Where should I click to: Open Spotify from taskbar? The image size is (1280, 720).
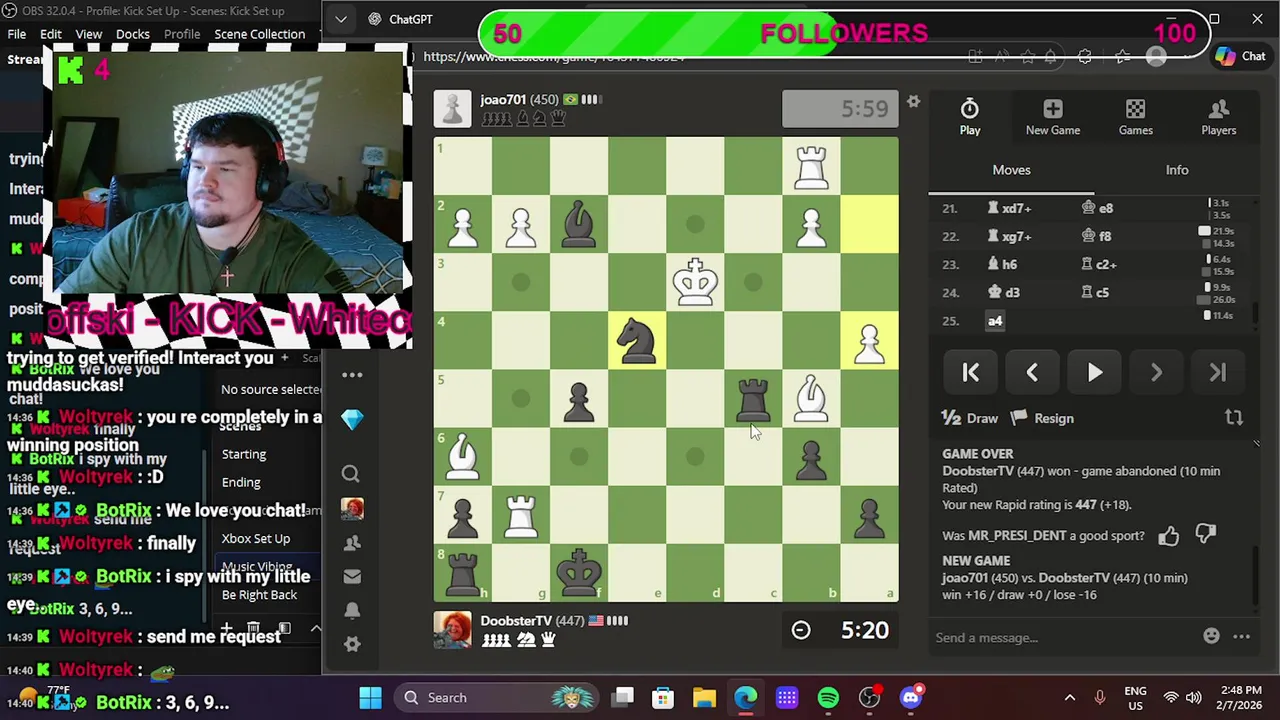[x=828, y=698]
